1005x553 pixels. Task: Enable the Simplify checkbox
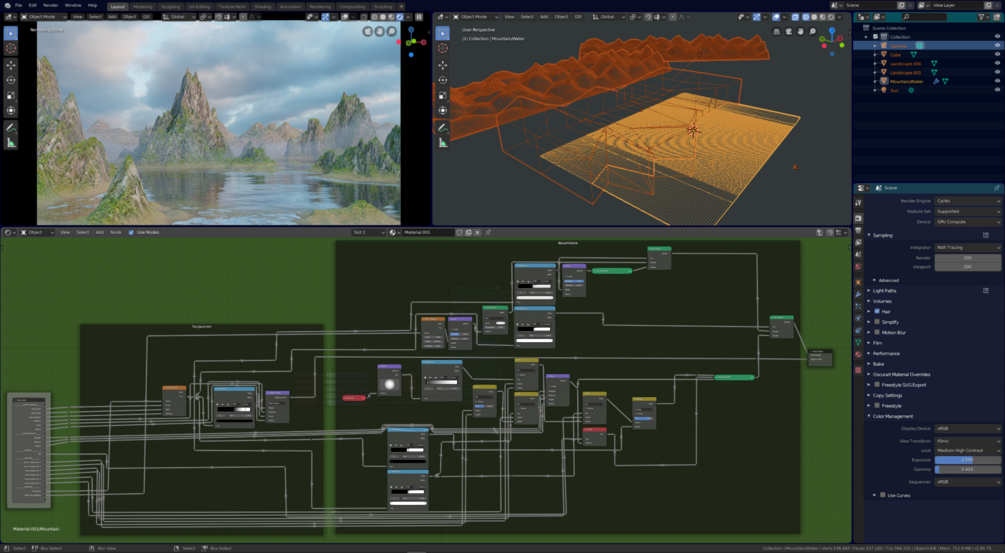(x=877, y=322)
